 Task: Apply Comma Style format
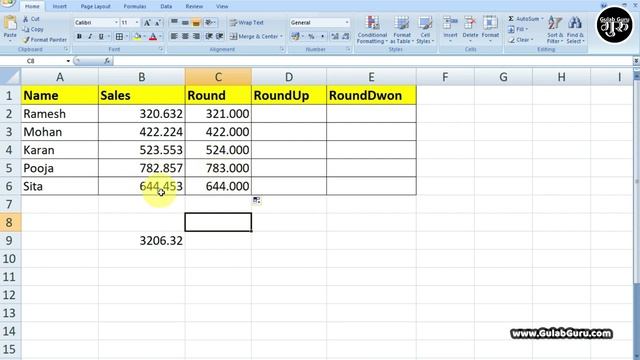(x=322, y=37)
